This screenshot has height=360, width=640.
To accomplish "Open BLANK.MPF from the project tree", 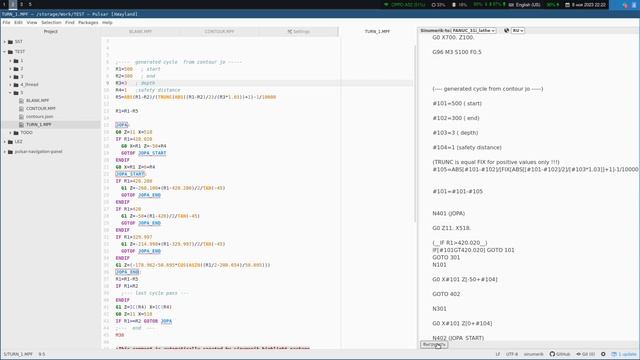I will point(38,100).
